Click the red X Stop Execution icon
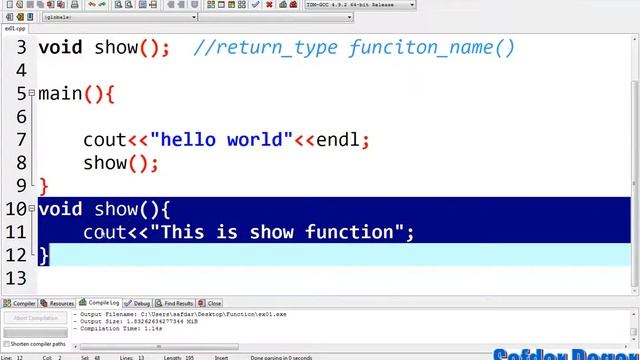 269,4
